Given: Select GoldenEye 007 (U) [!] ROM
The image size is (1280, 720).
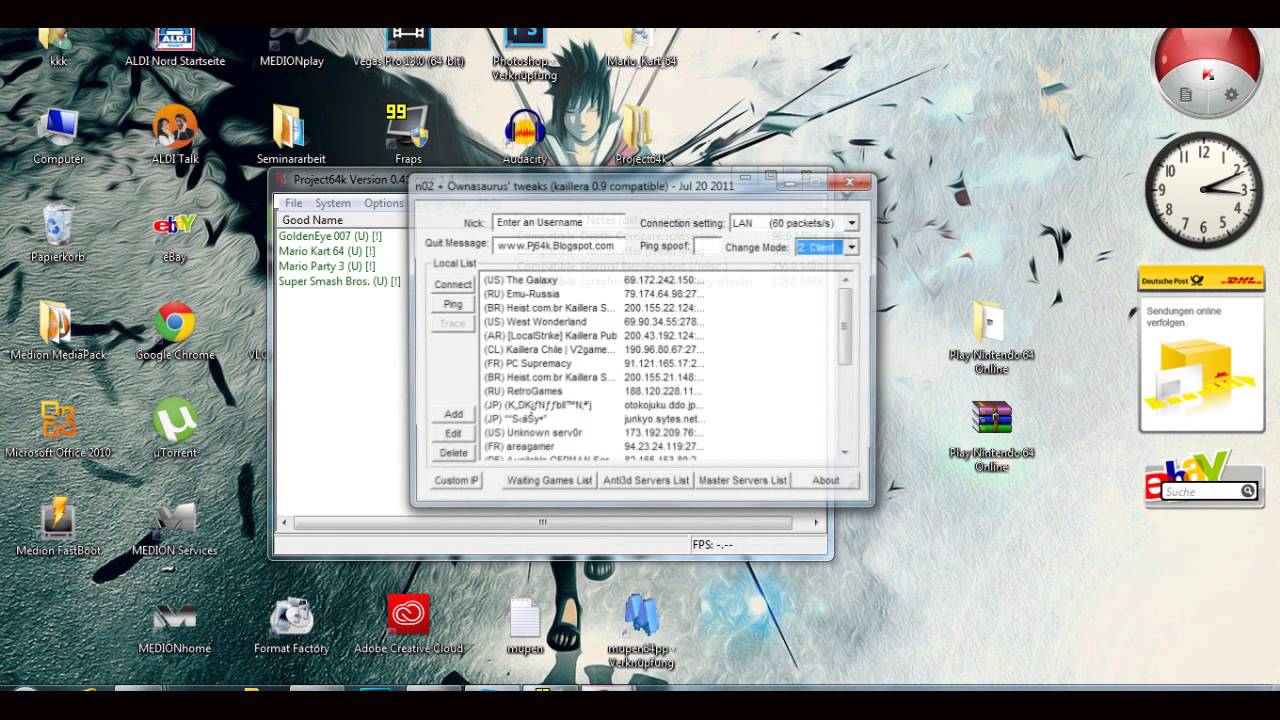Looking at the screenshot, I should click(330, 236).
